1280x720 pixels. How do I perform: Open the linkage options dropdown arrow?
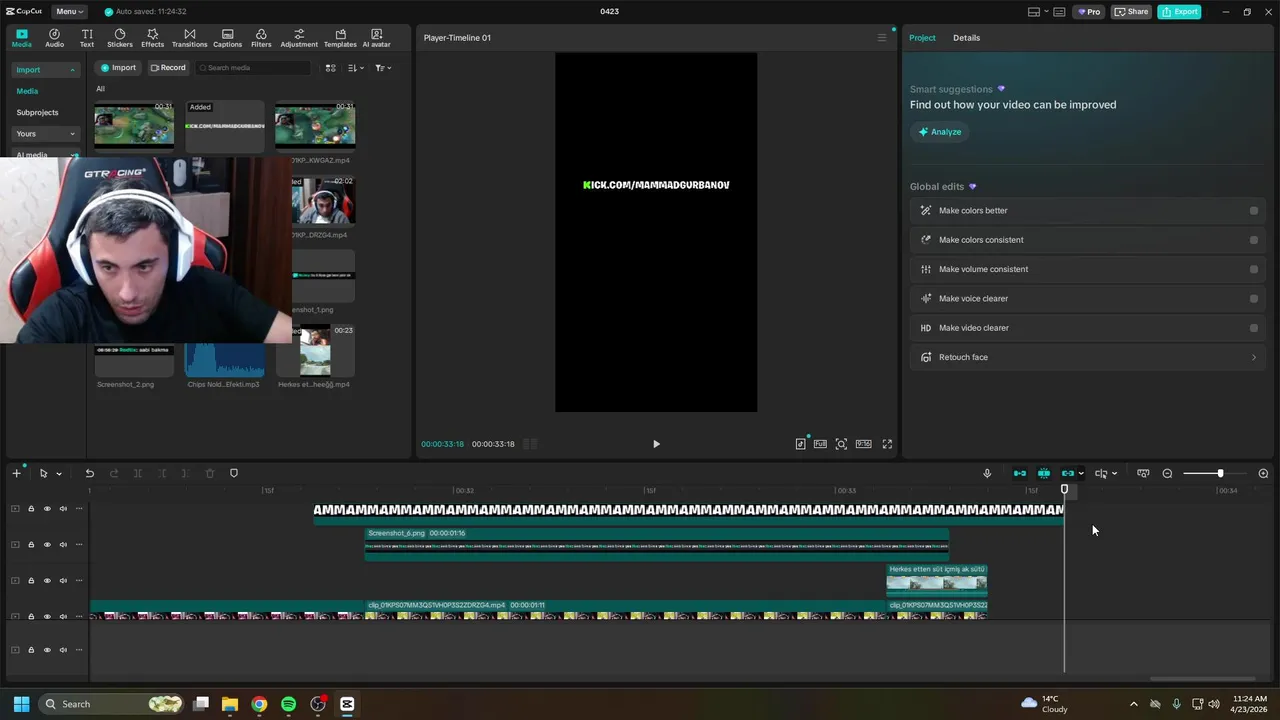pyautogui.click(x=1081, y=474)
